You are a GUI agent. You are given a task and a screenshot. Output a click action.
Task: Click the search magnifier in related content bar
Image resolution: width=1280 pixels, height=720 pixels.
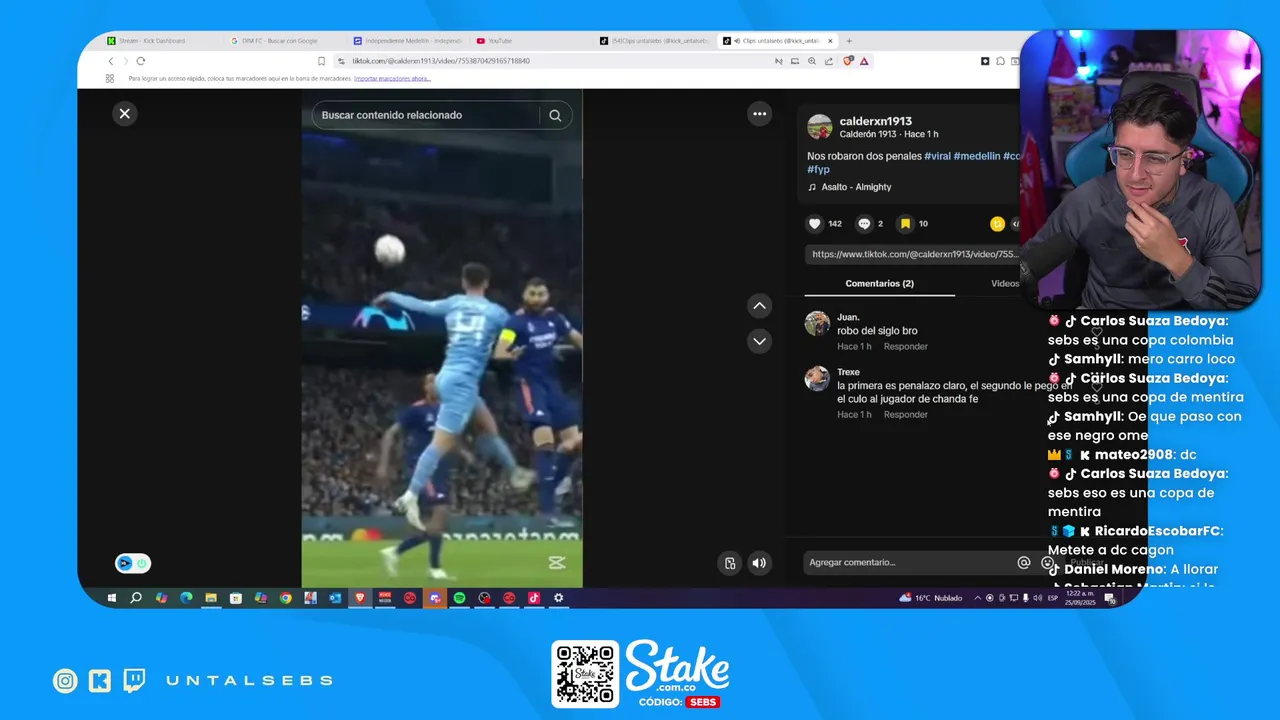[555, 115]
